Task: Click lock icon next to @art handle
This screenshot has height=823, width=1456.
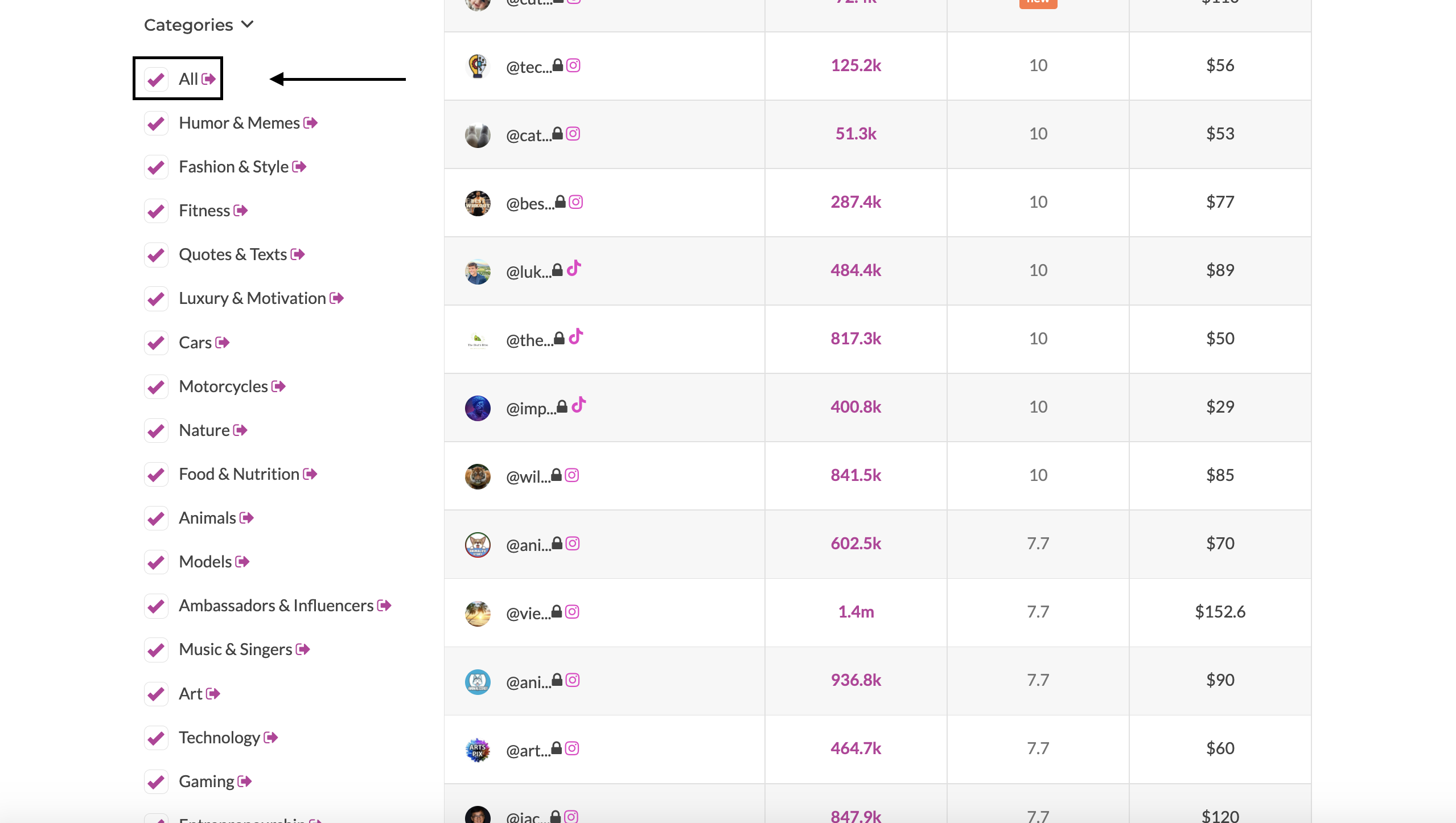Action: pos(557,748)
